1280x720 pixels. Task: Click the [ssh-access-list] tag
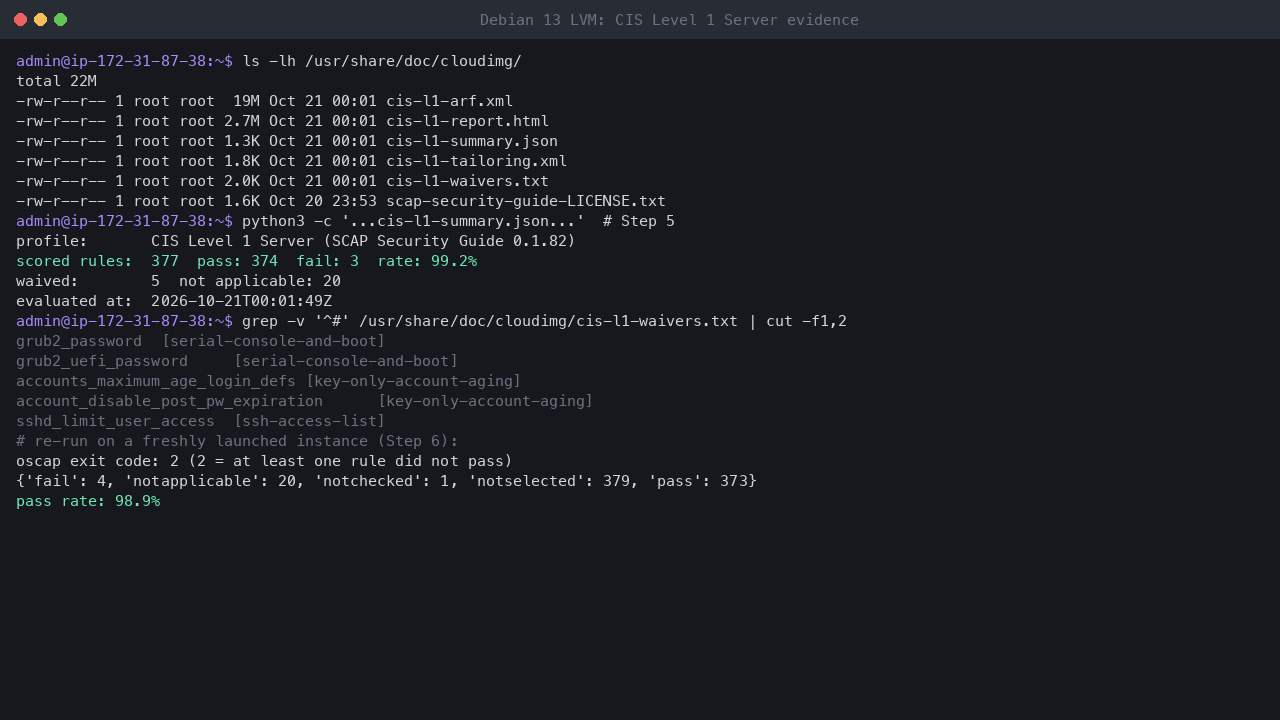[x=309, y=421]
